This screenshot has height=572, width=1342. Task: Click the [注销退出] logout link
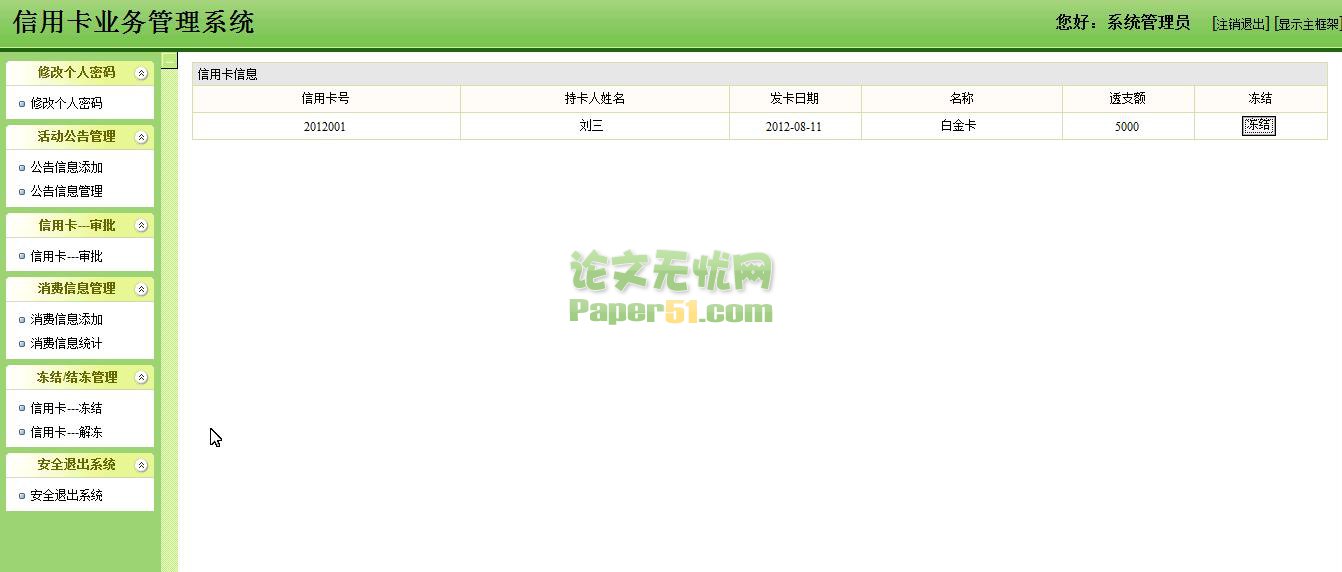click(x=1240, y=24)
